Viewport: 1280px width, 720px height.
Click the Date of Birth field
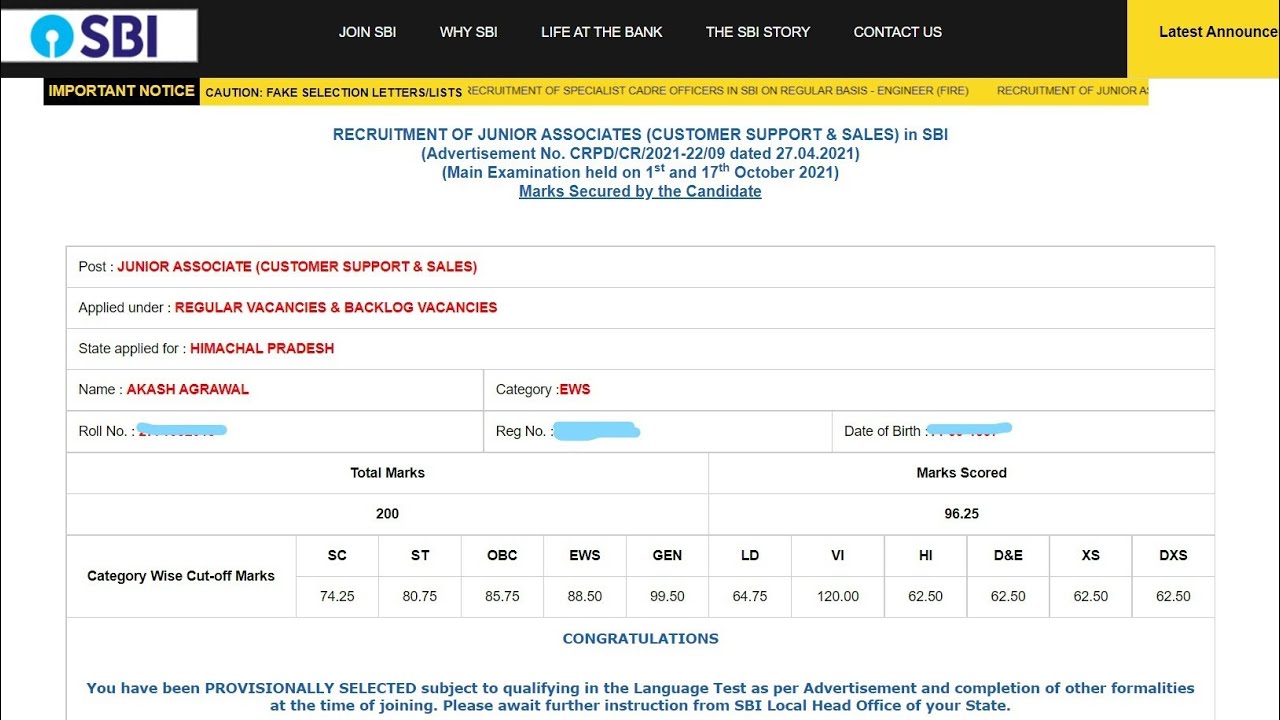pos(1023,431)
